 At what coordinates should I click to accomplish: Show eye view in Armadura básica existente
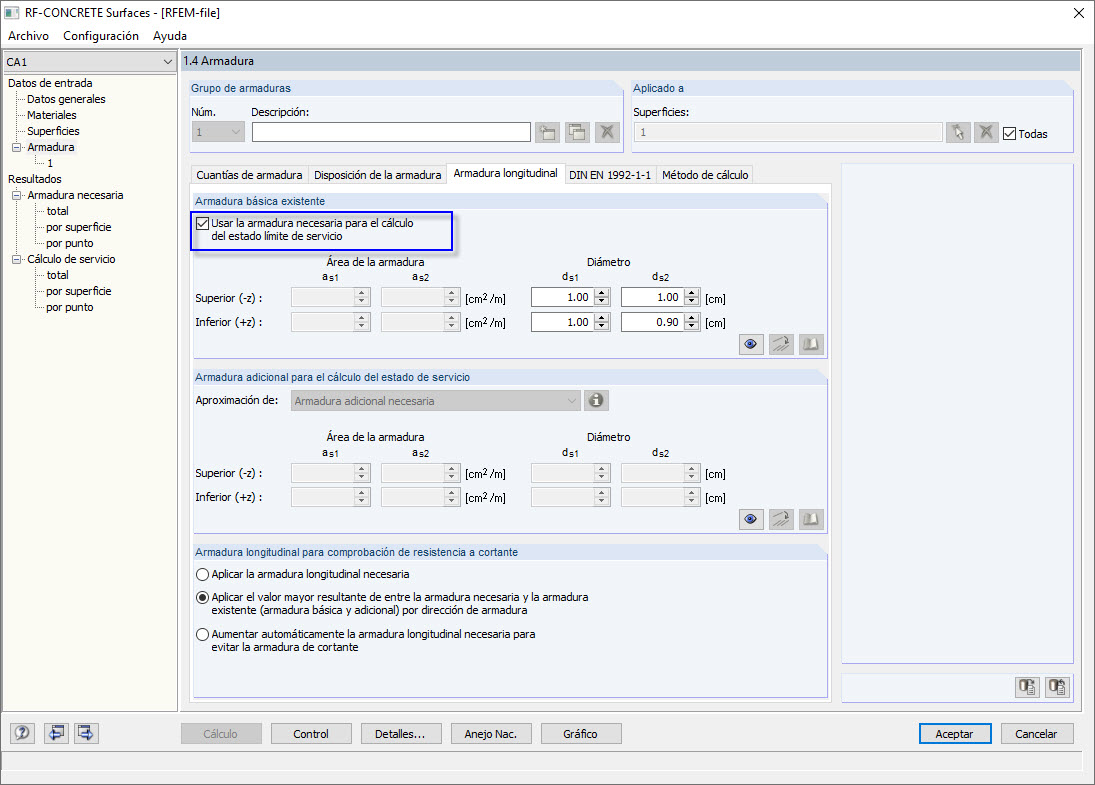(x=751, y=344)
